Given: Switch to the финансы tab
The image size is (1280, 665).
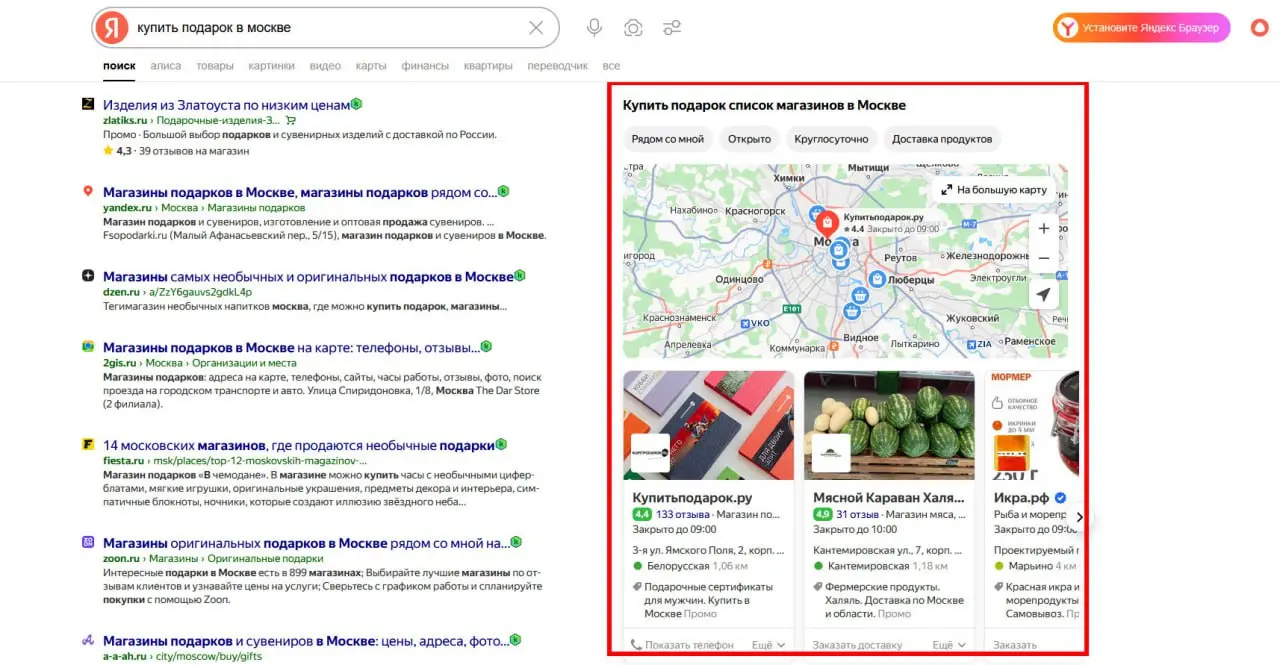Looking at the screenshot, I should point(425,66).
